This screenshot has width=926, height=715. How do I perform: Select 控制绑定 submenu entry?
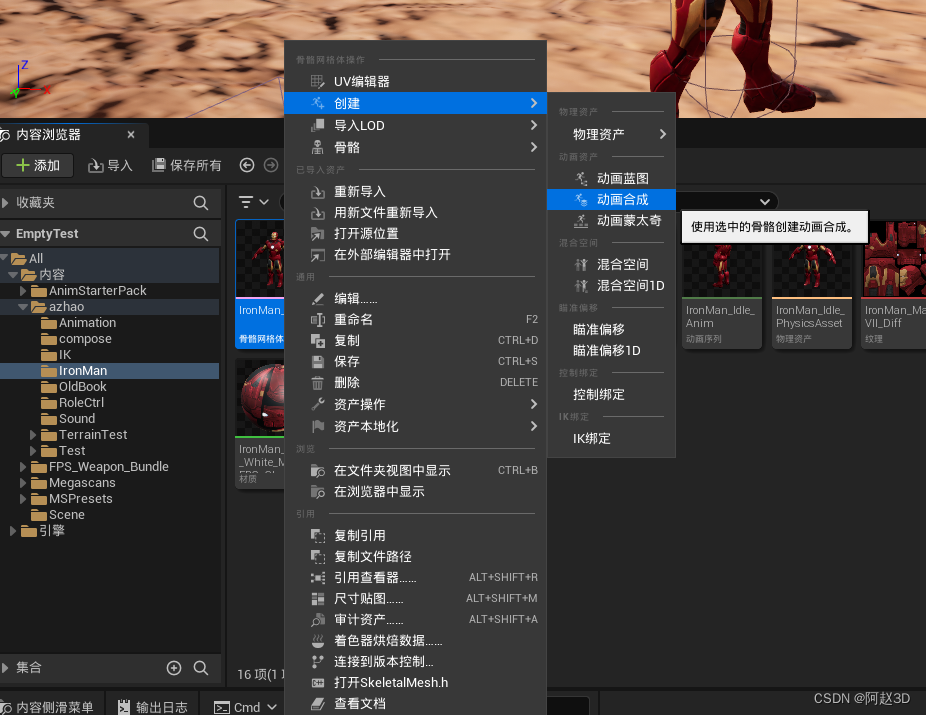(x=611, y=394)
